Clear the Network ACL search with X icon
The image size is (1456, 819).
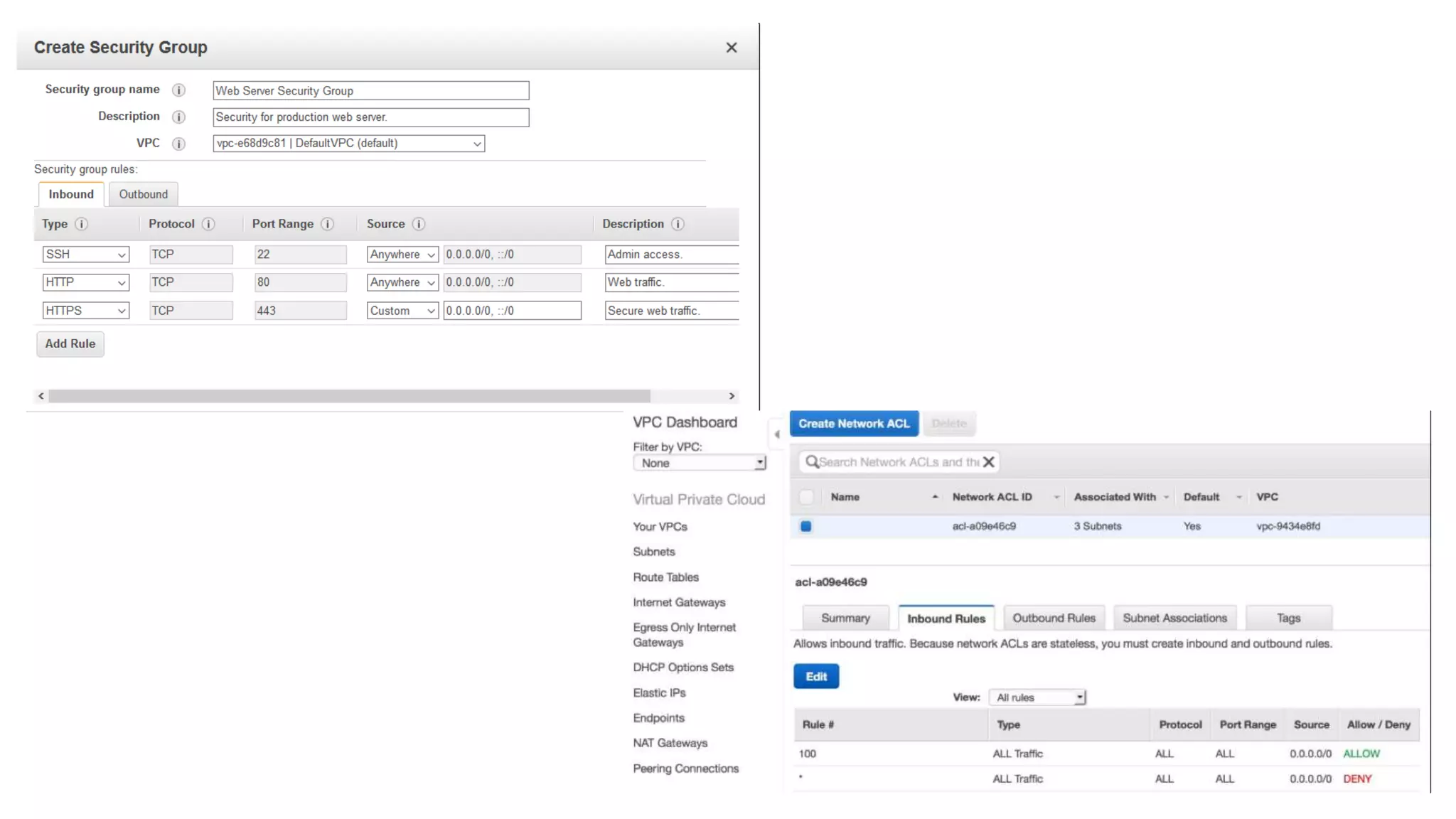[x=988, y=462]
